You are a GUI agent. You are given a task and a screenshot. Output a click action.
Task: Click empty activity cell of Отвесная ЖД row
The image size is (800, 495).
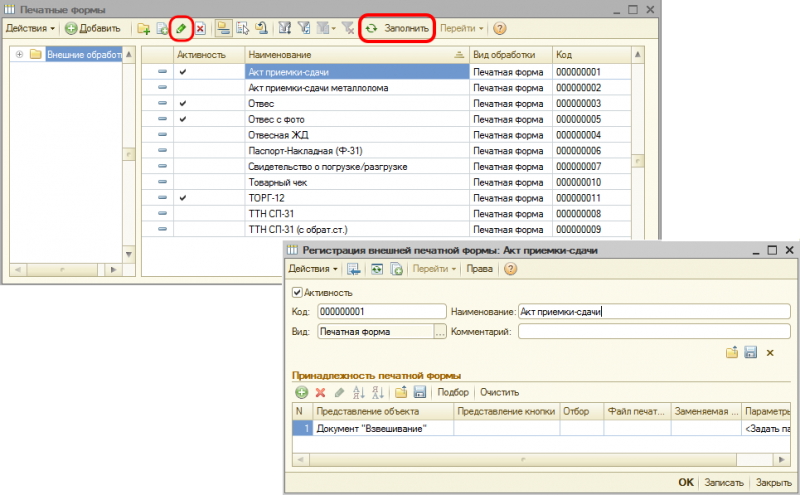point(209,135)
